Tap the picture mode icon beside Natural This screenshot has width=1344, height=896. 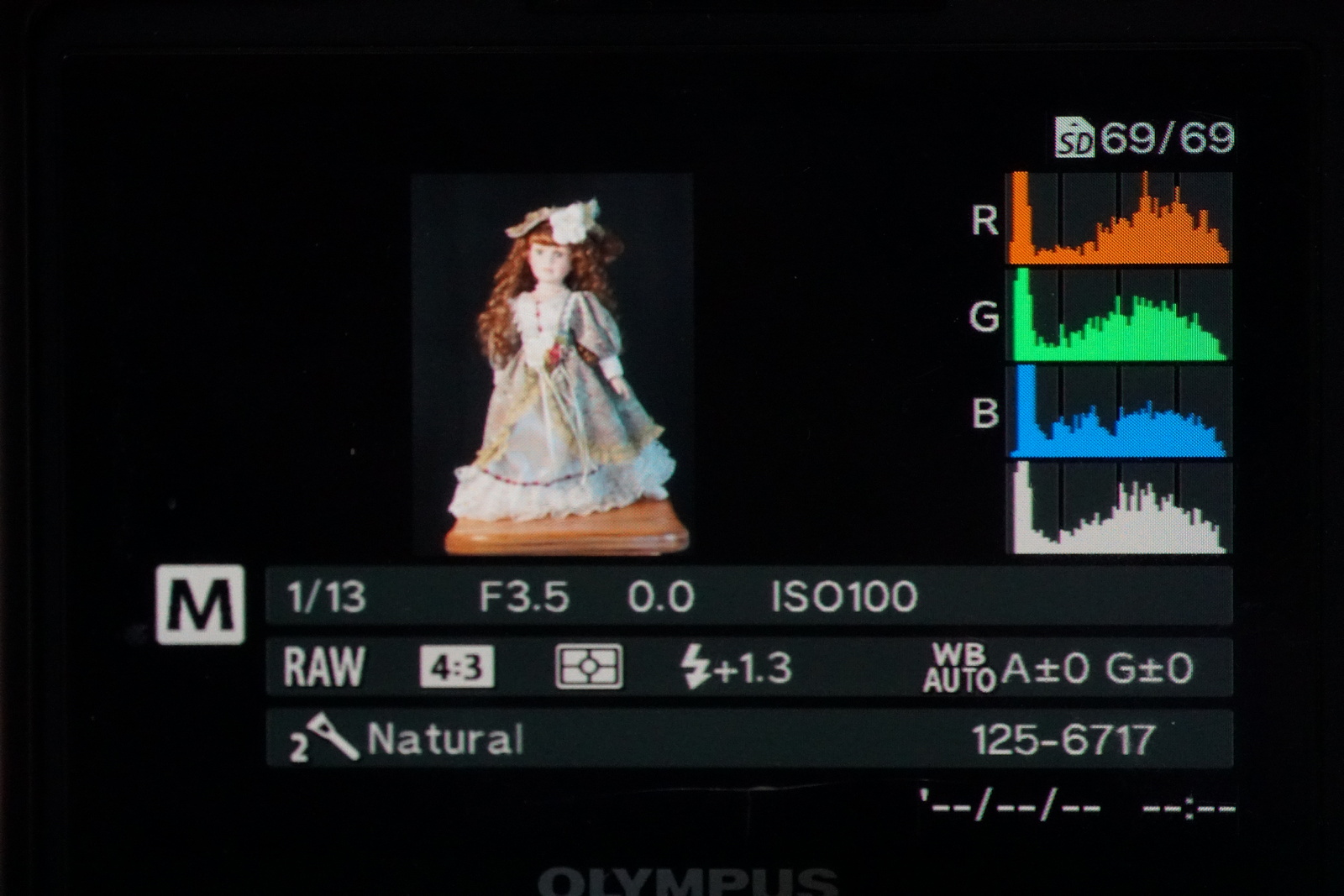(x=323, y=738)
